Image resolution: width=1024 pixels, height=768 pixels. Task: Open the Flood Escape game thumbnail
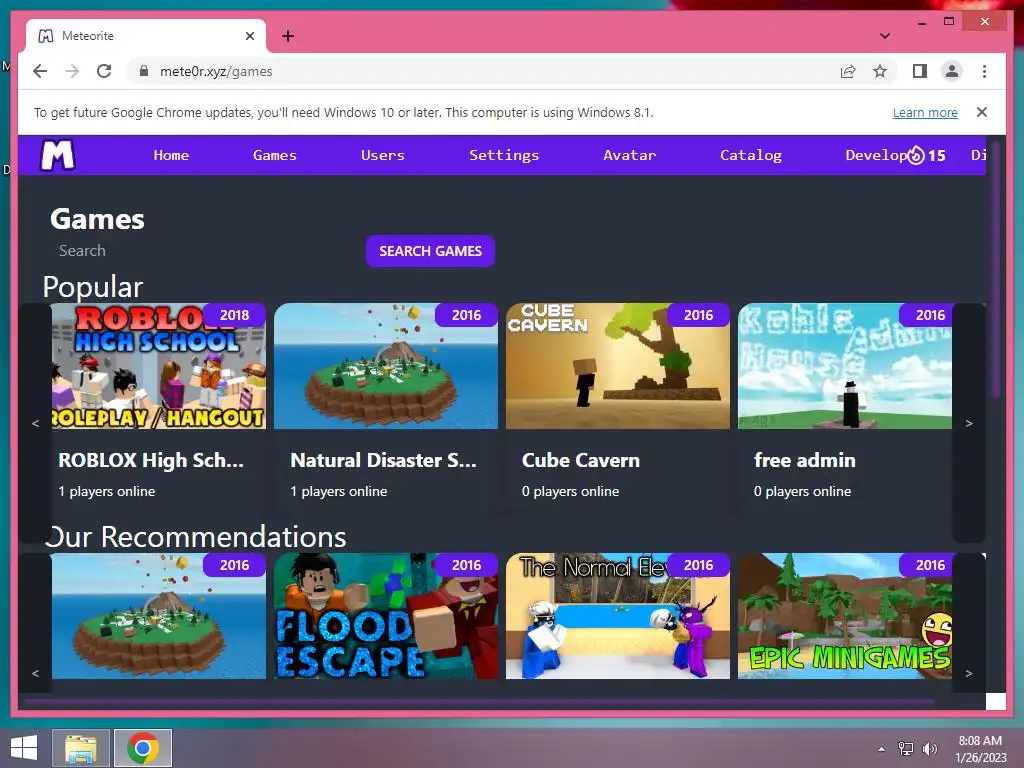coord(385,616)
